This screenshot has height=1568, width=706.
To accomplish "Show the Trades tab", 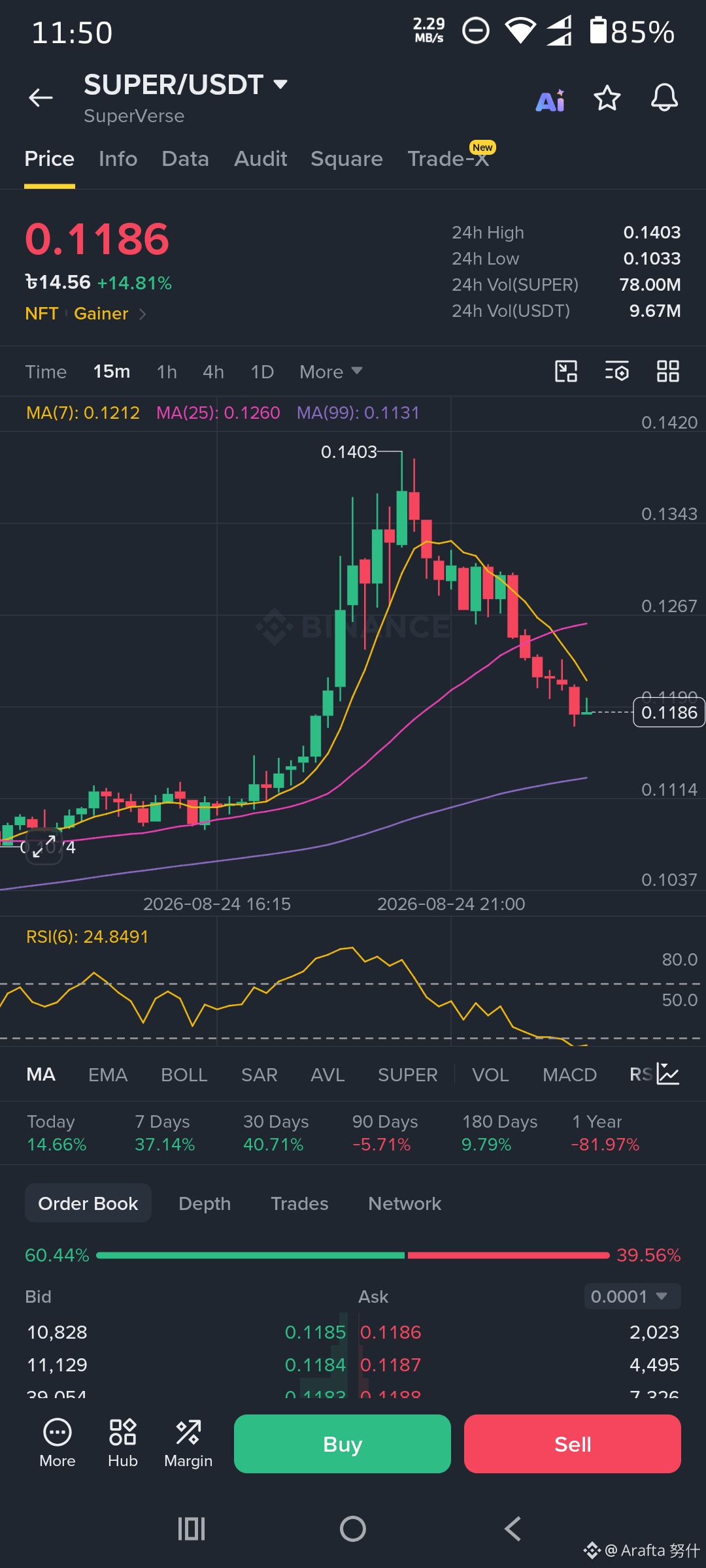I will (300, 1203).
